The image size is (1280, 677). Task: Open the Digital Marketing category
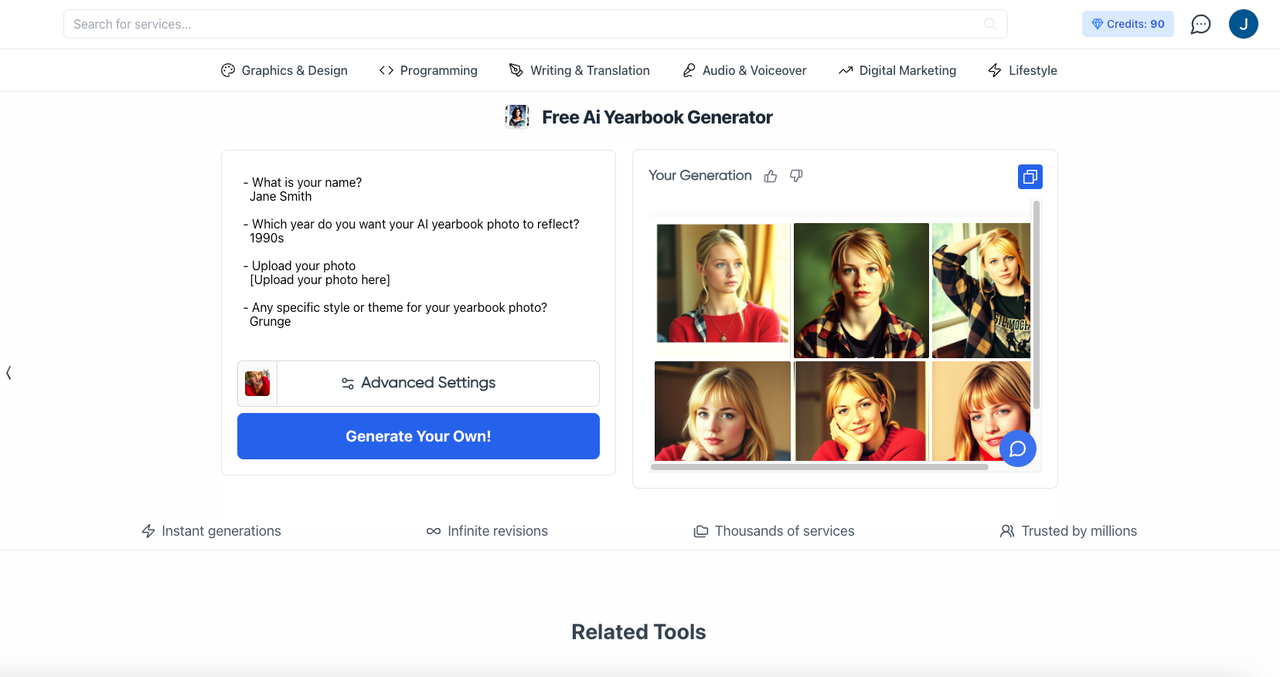(x=897, y=71)
